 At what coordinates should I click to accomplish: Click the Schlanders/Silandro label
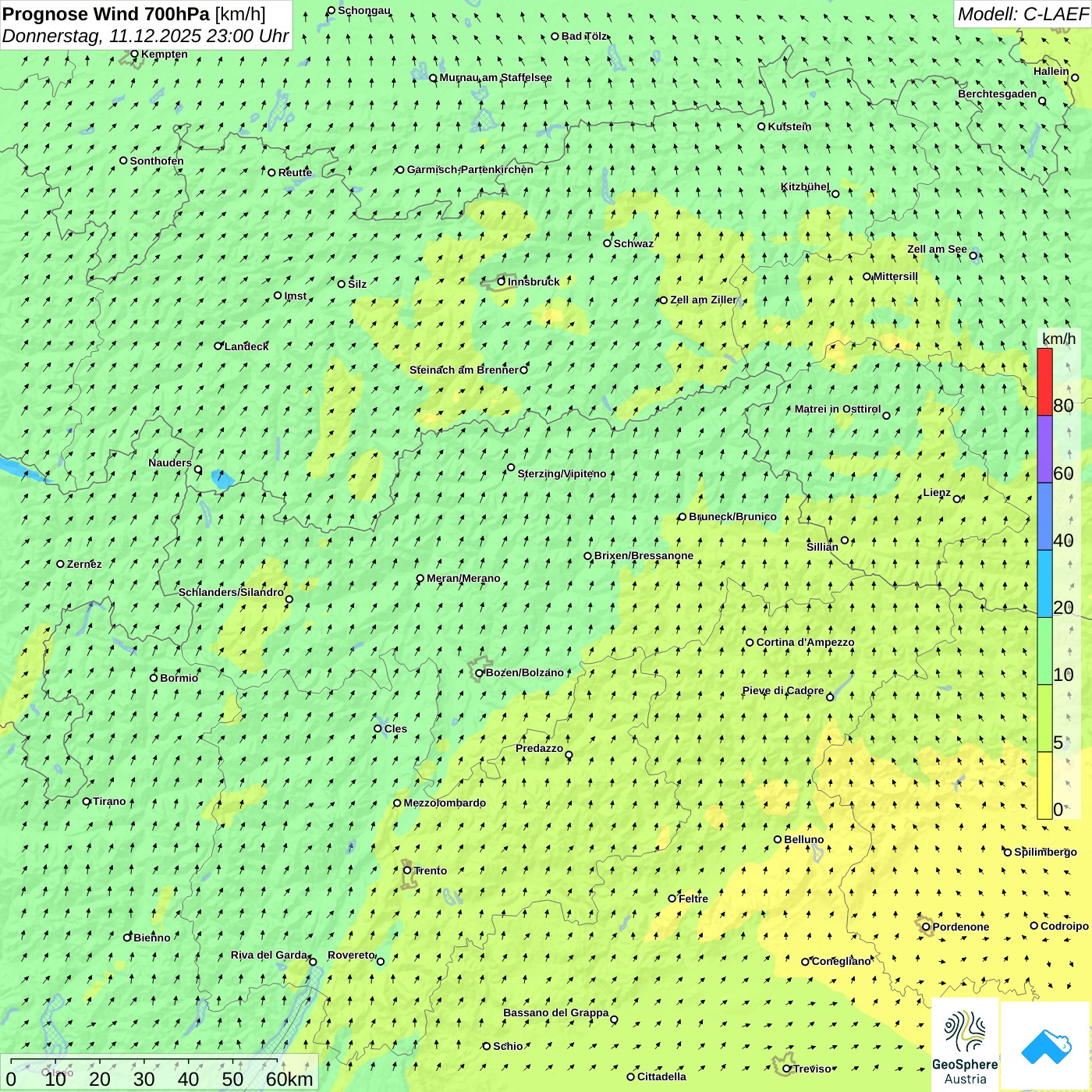(x=231, y=593)
